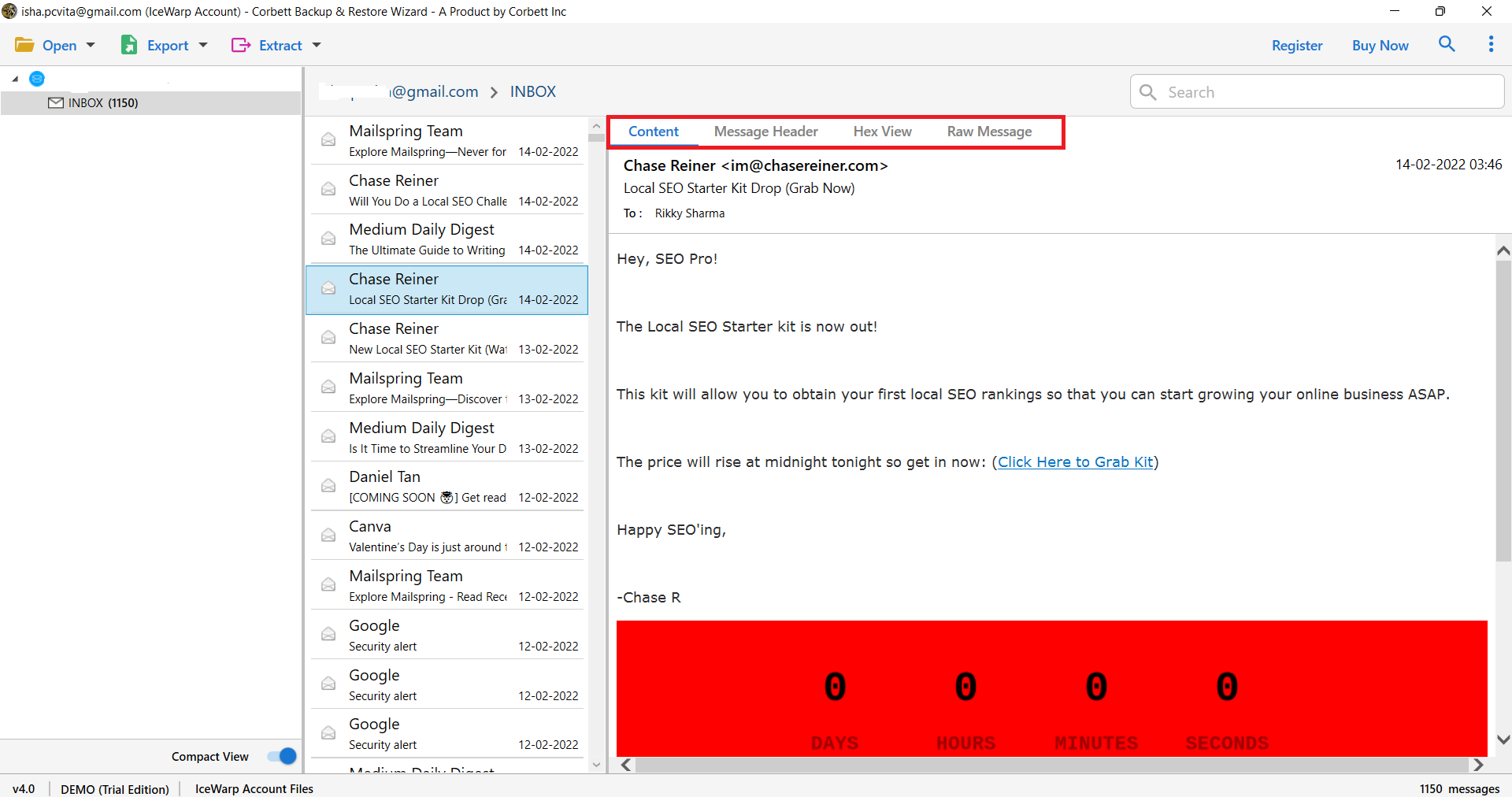This screenshot has width=1512, height=797.
Task: Click the Open folder icon
Action: click(24, 45)
